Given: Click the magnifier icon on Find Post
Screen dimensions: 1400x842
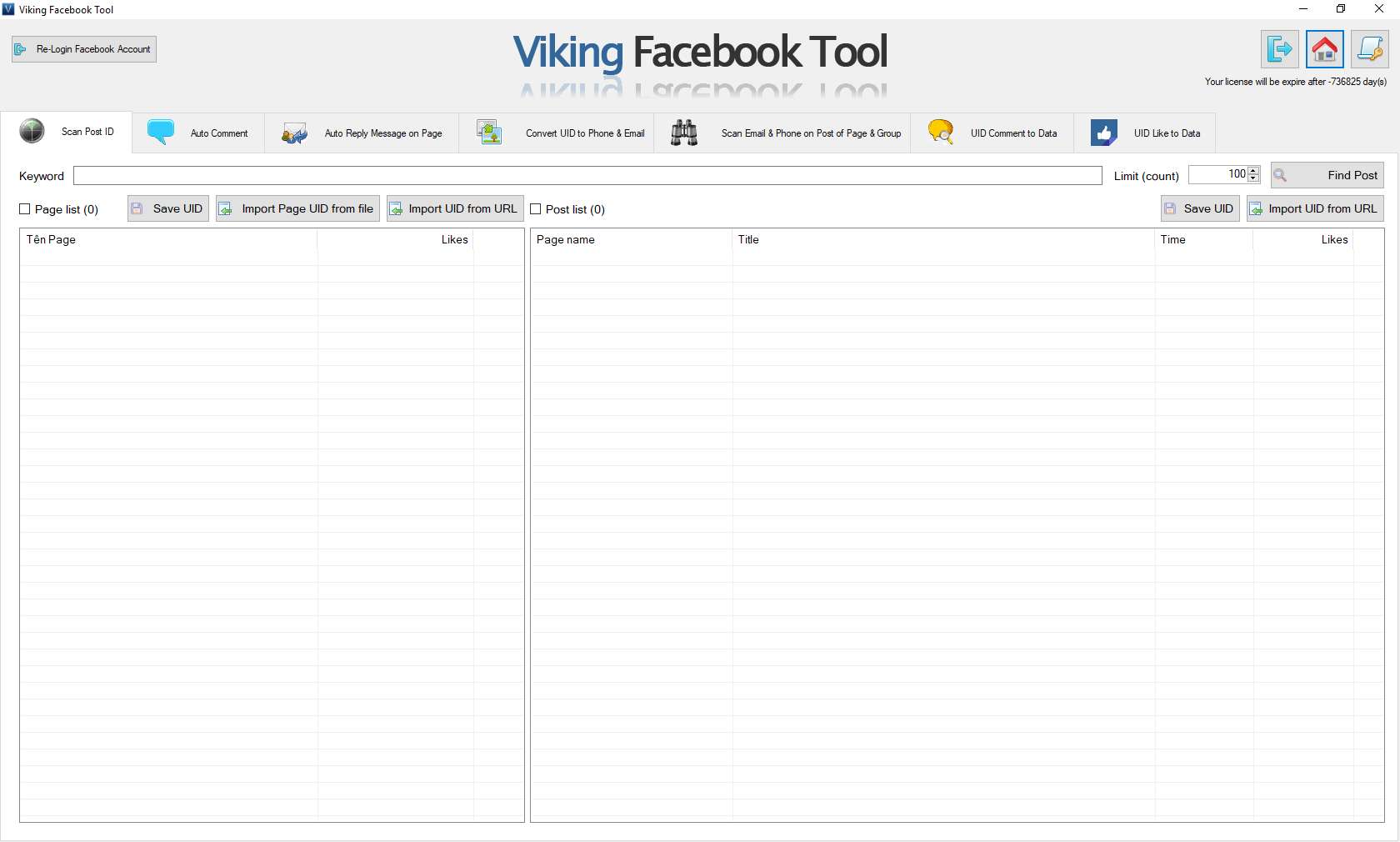Looking at the screenshot, I should (1281, 175).
